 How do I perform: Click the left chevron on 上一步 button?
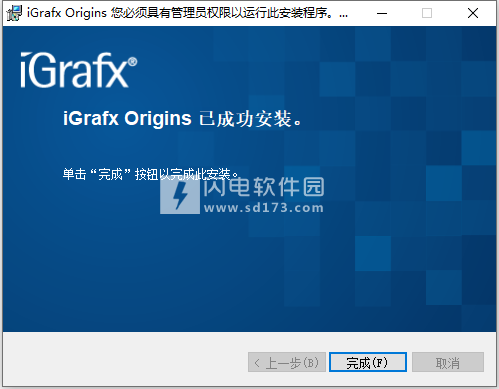pos(257,363)
